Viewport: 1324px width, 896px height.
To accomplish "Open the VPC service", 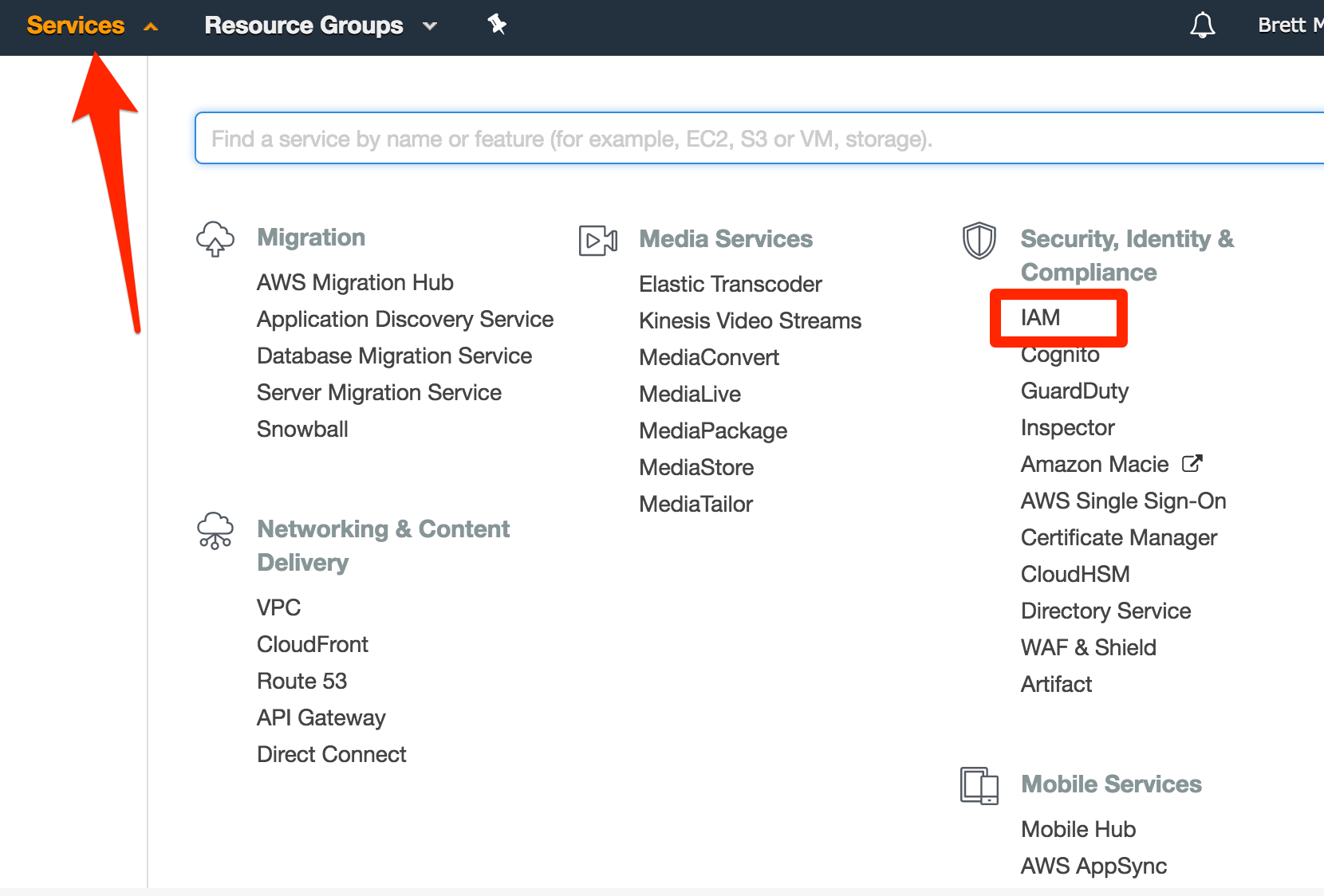I will click(278, 607).
